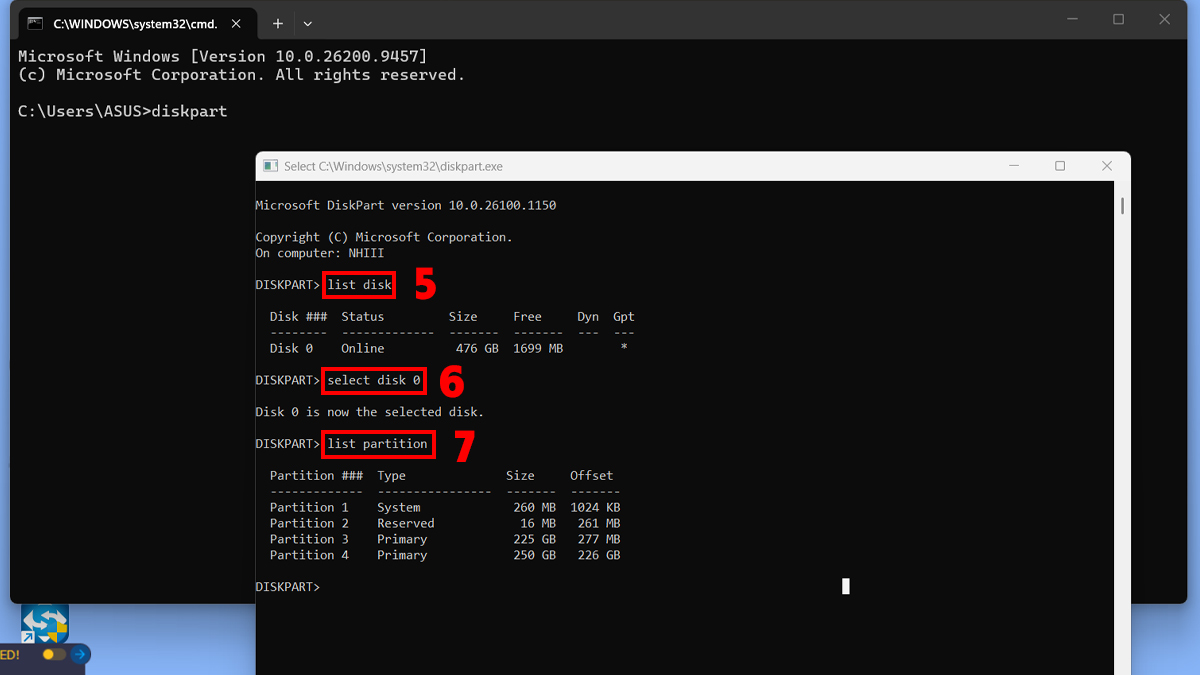Click the 'Online' status value
This screenshot has height=675, width=1200.
pos(363,348)
